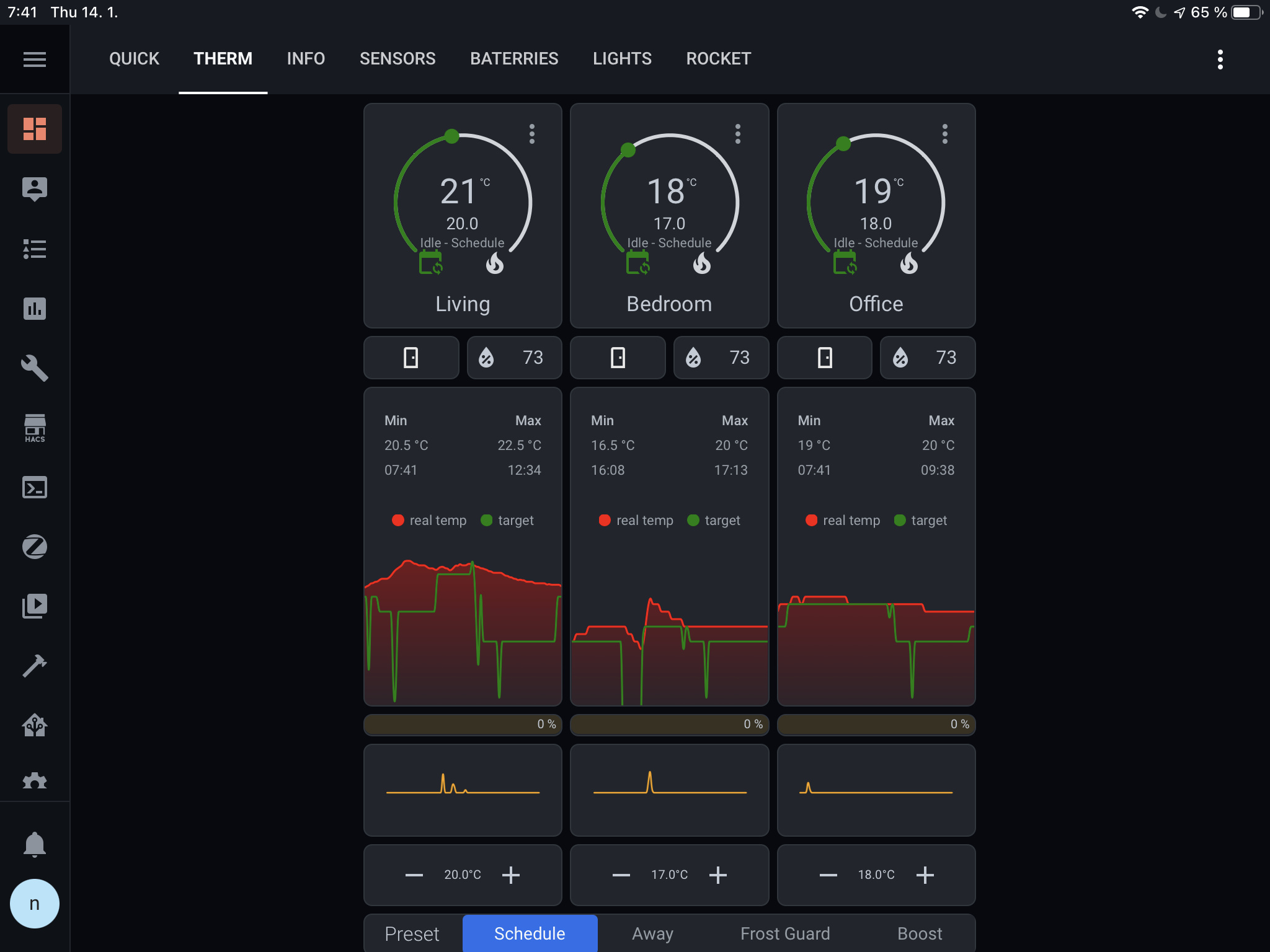
Task: Switch to the SENSORS tab
Action: click(x=397, y=59)
